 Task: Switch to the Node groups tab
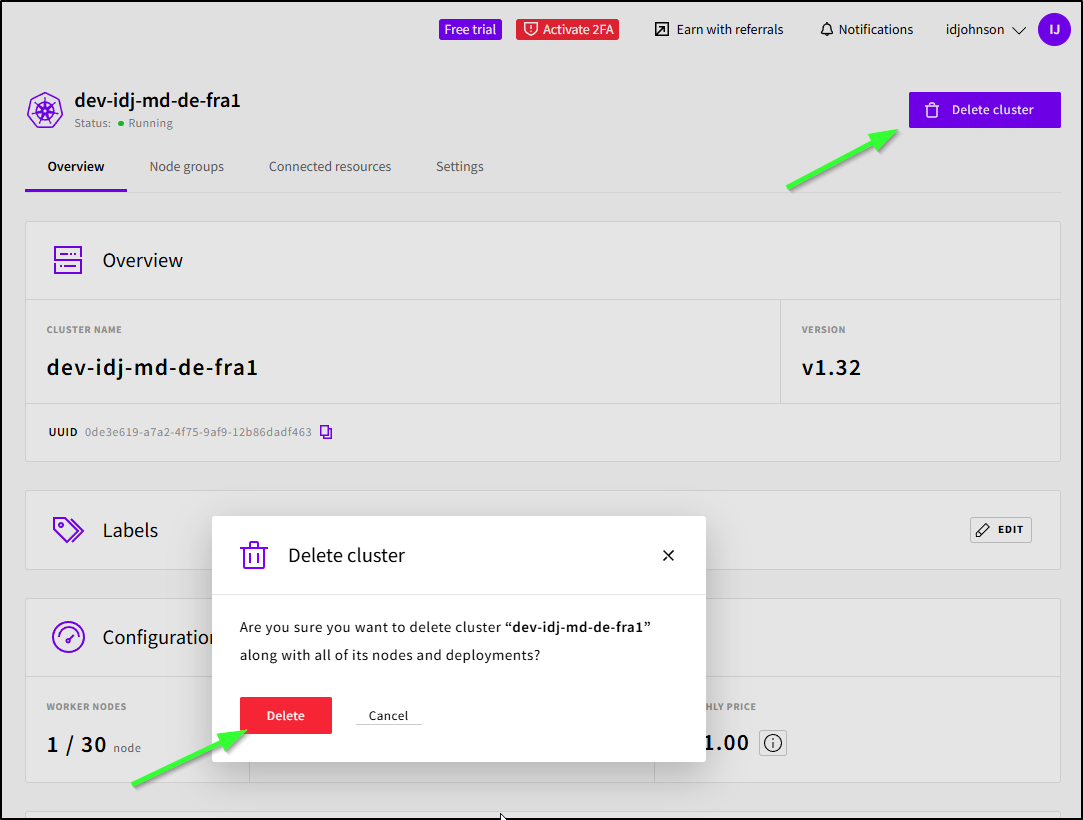[x=187, y=167]
